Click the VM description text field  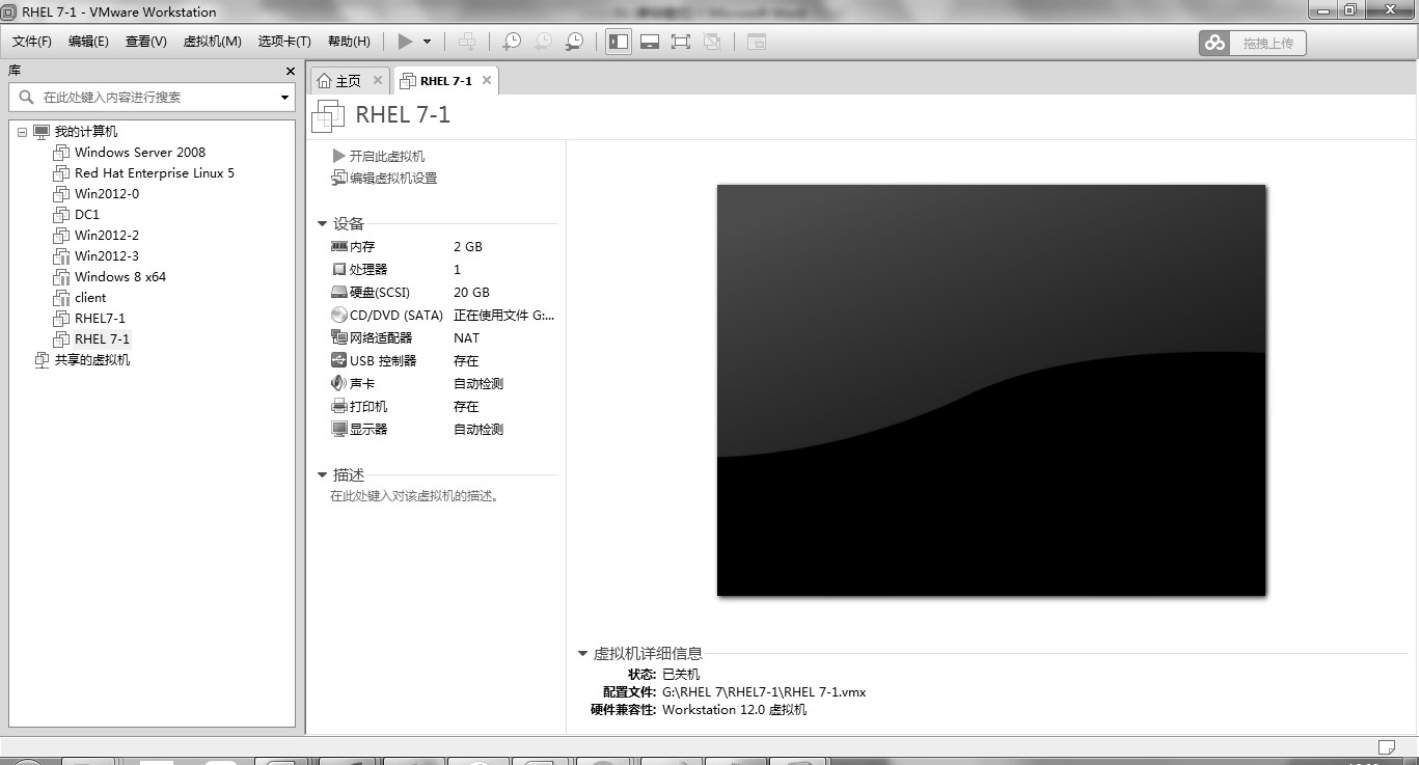click(x=414, y=496)
